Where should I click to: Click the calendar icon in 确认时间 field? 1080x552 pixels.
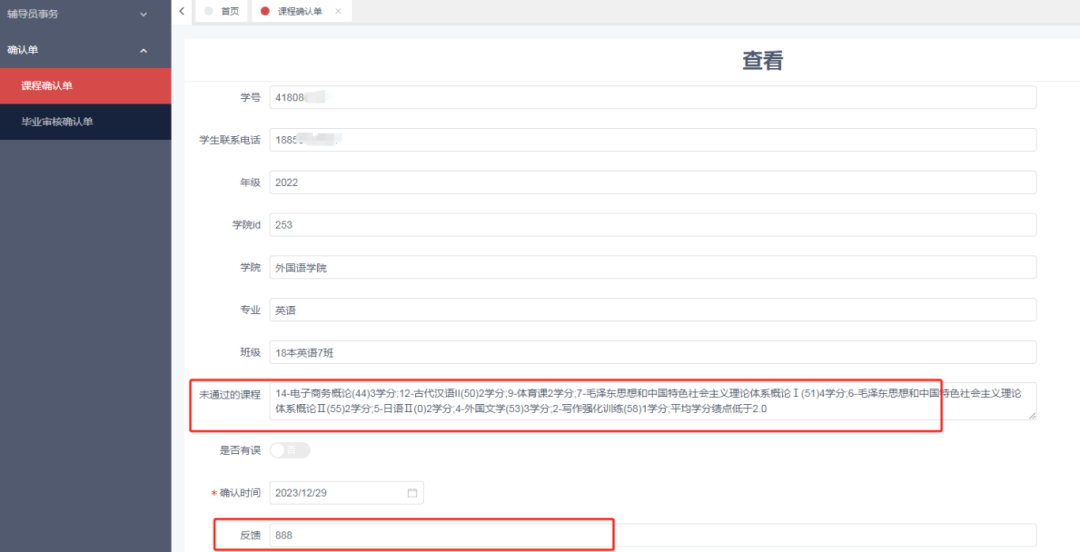(412, 493)
